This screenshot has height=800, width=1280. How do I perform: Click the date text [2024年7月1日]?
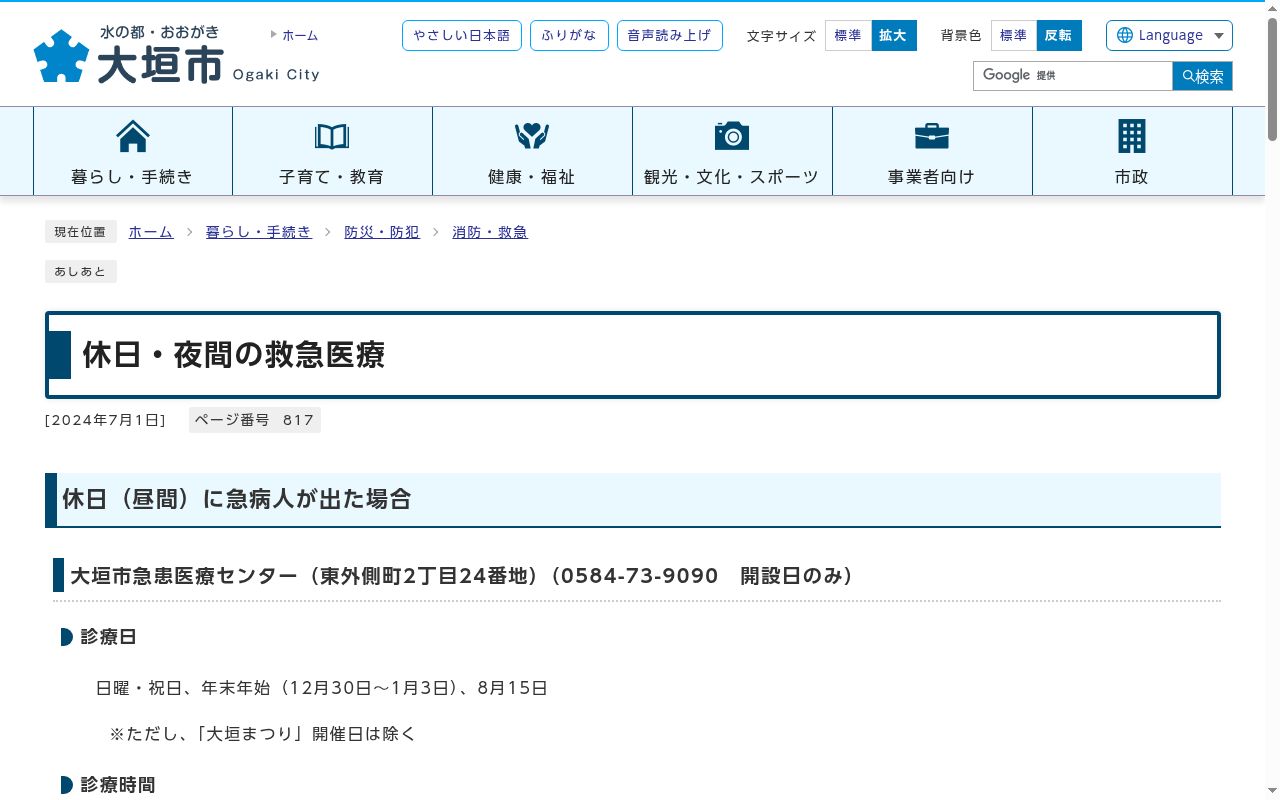(x=105, y=420)
